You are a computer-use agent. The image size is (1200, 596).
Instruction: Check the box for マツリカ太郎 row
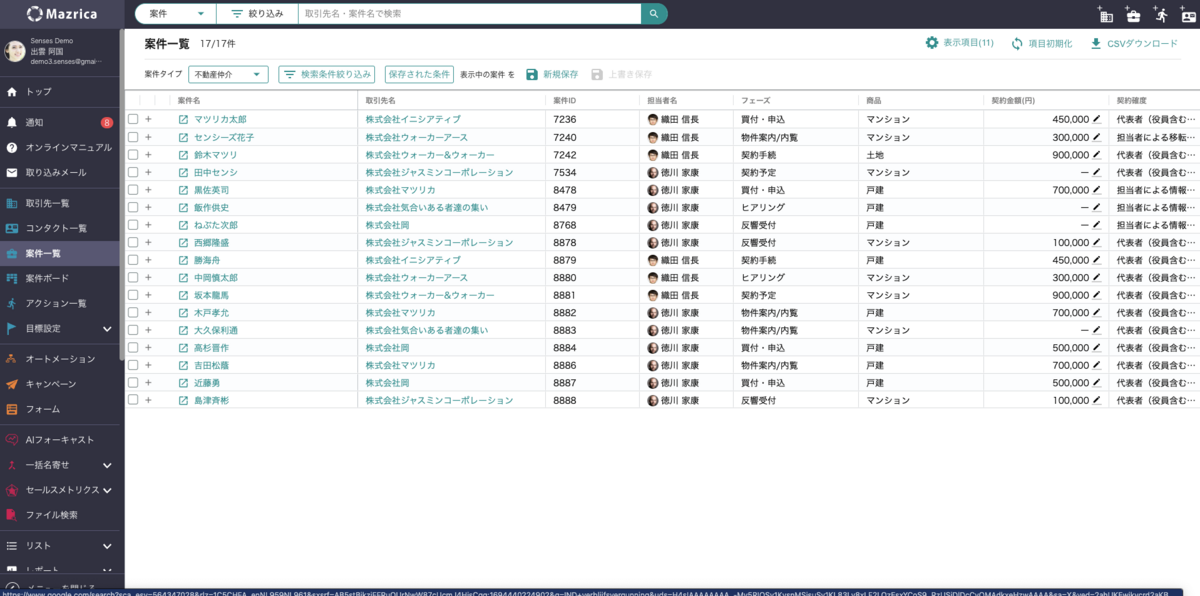tap(133, 120)
